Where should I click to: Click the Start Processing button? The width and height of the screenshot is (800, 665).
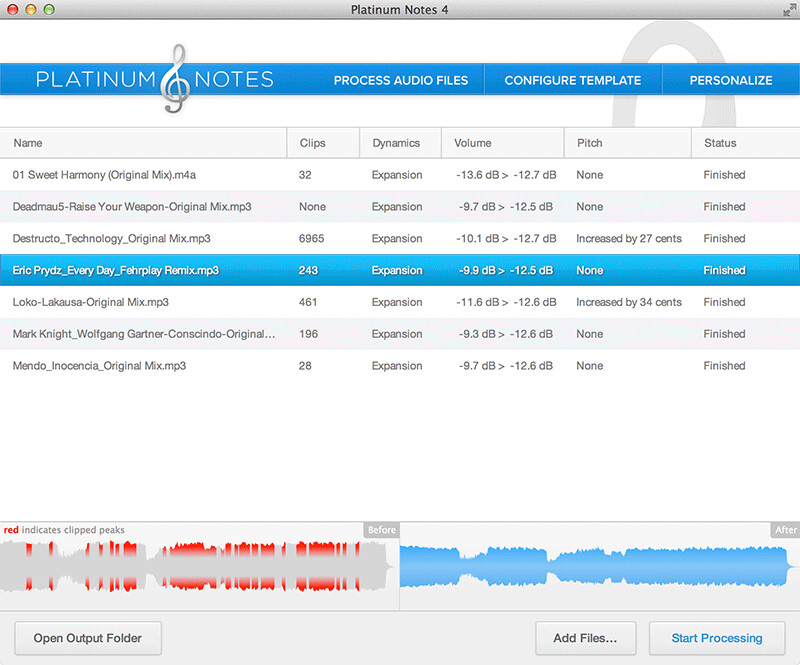coord(716,638)
